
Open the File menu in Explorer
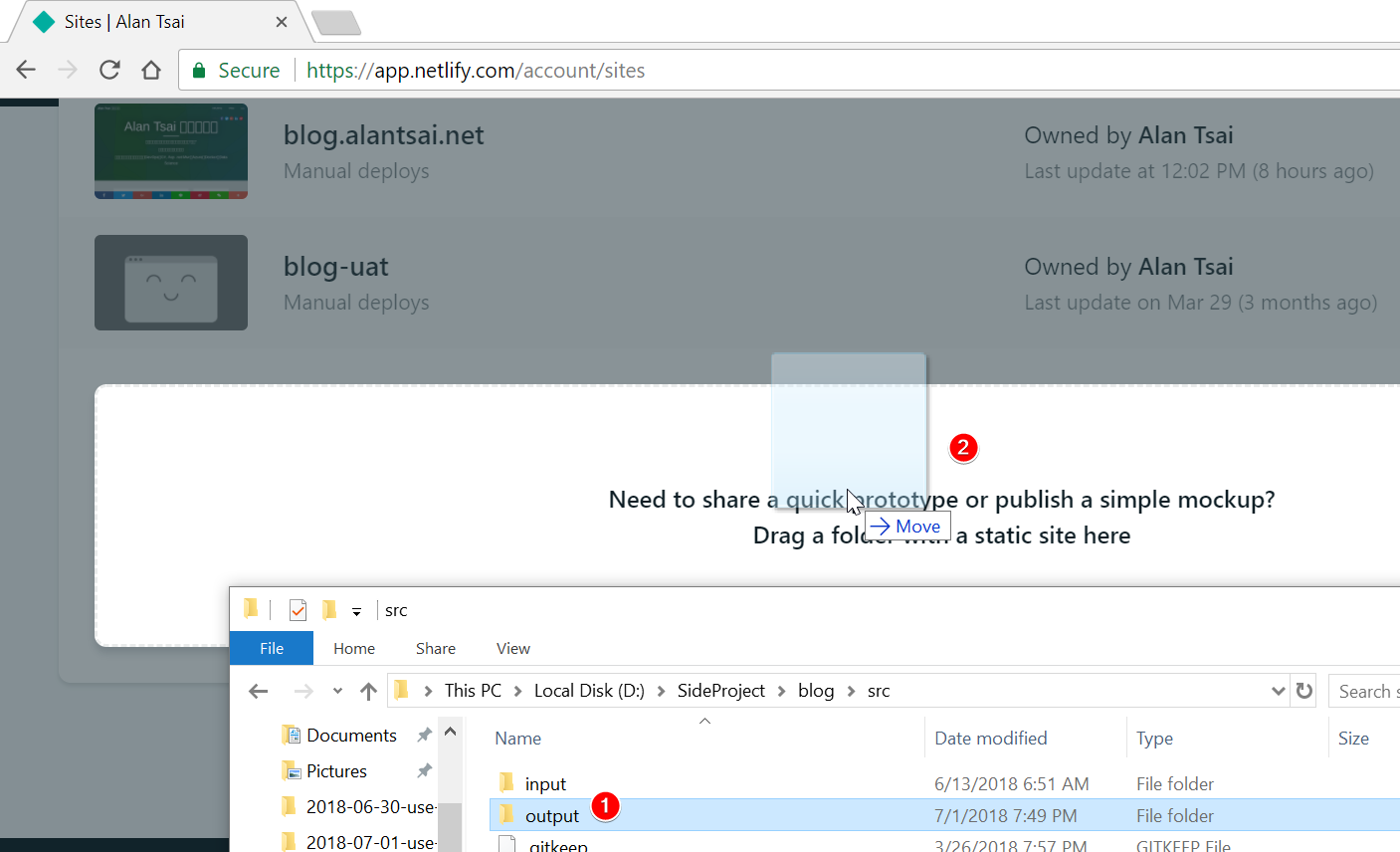pyautogui.click(x=272, y=648)
